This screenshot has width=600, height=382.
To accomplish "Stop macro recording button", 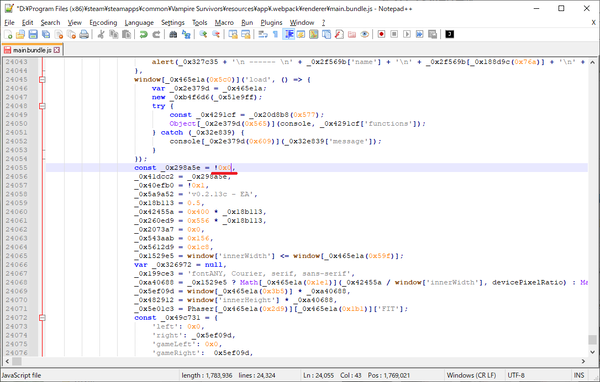I will (x=394, y=35).
